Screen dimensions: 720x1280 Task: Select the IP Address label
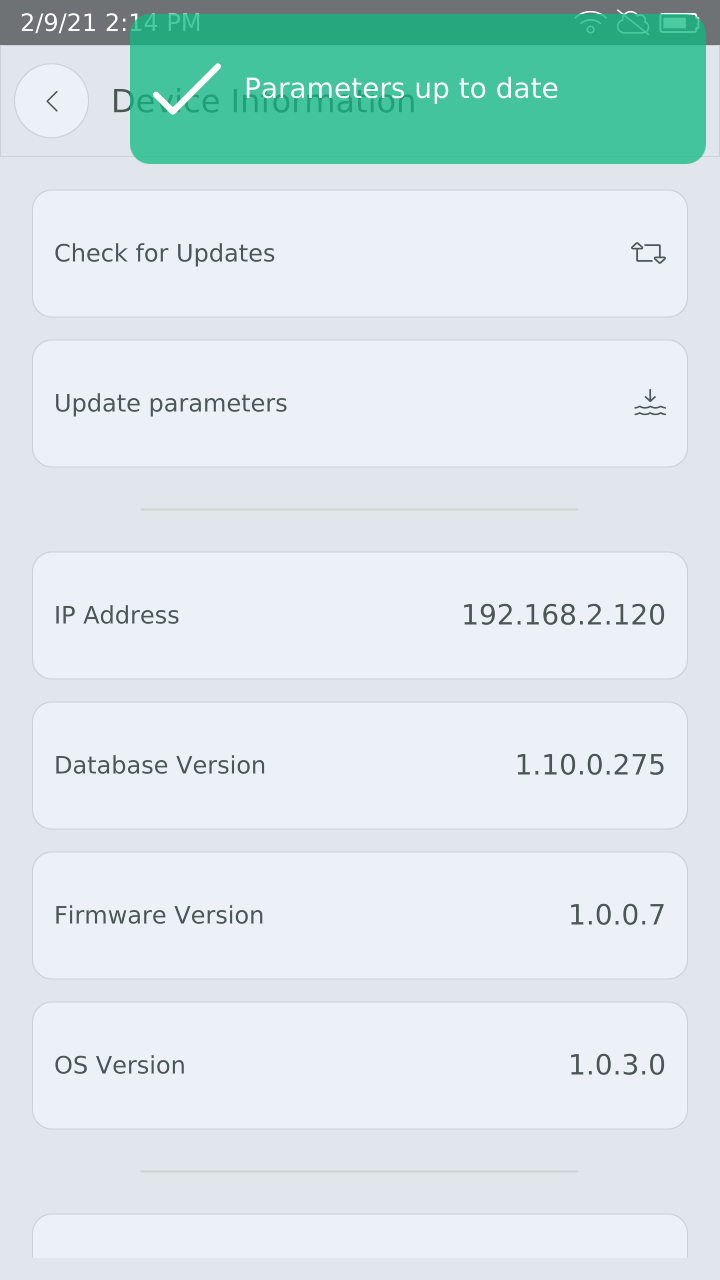(117, 616)
